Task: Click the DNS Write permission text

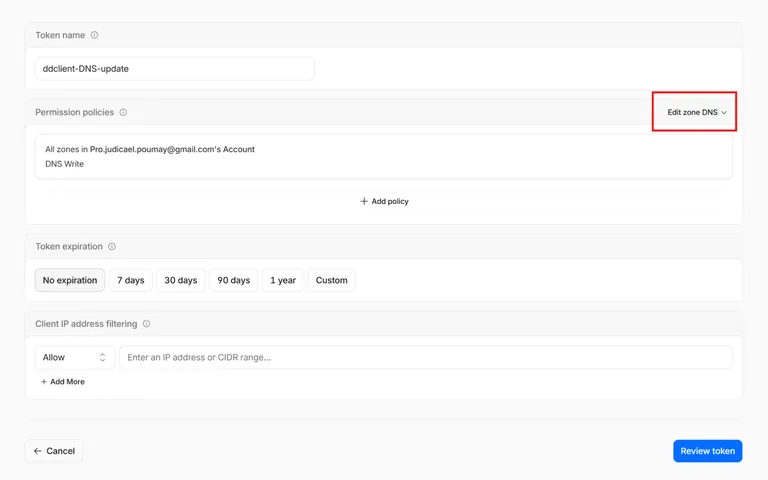Action: click(65, 164)
